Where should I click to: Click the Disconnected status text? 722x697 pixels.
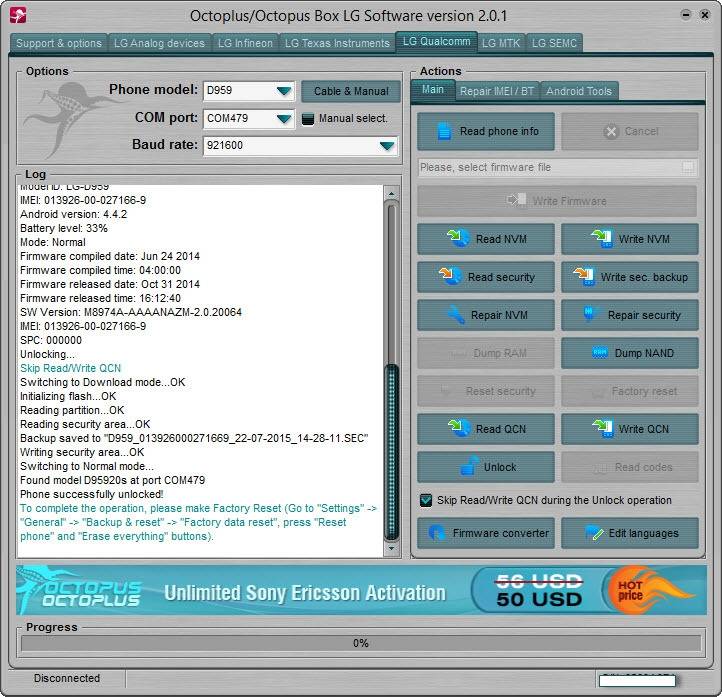pos(67,678)
